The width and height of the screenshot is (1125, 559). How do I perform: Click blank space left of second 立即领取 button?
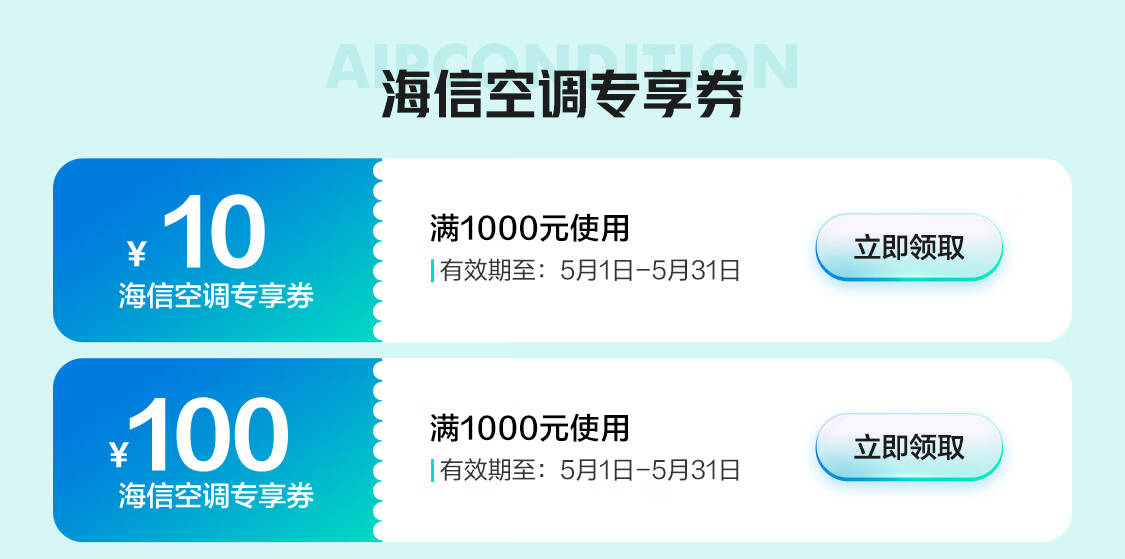point(778,447)
